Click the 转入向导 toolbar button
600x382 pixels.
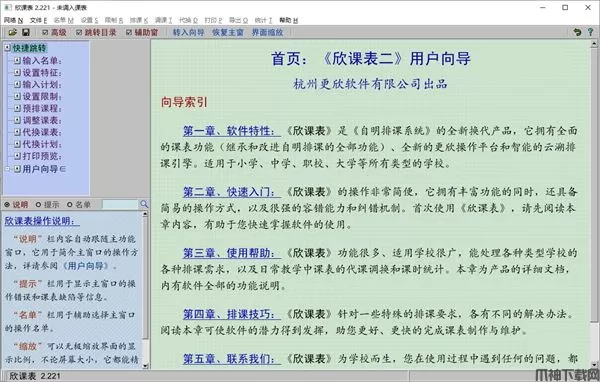pyautogui.click(x=188, y=33)
